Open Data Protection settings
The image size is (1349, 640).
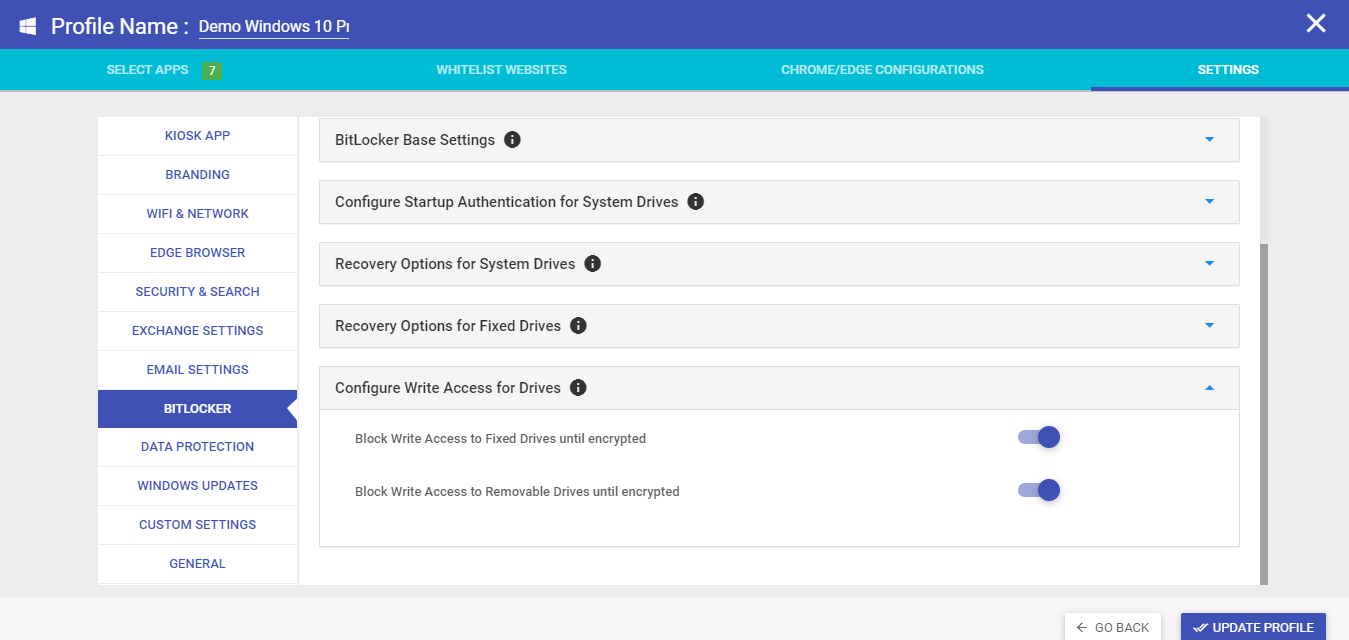198,447
